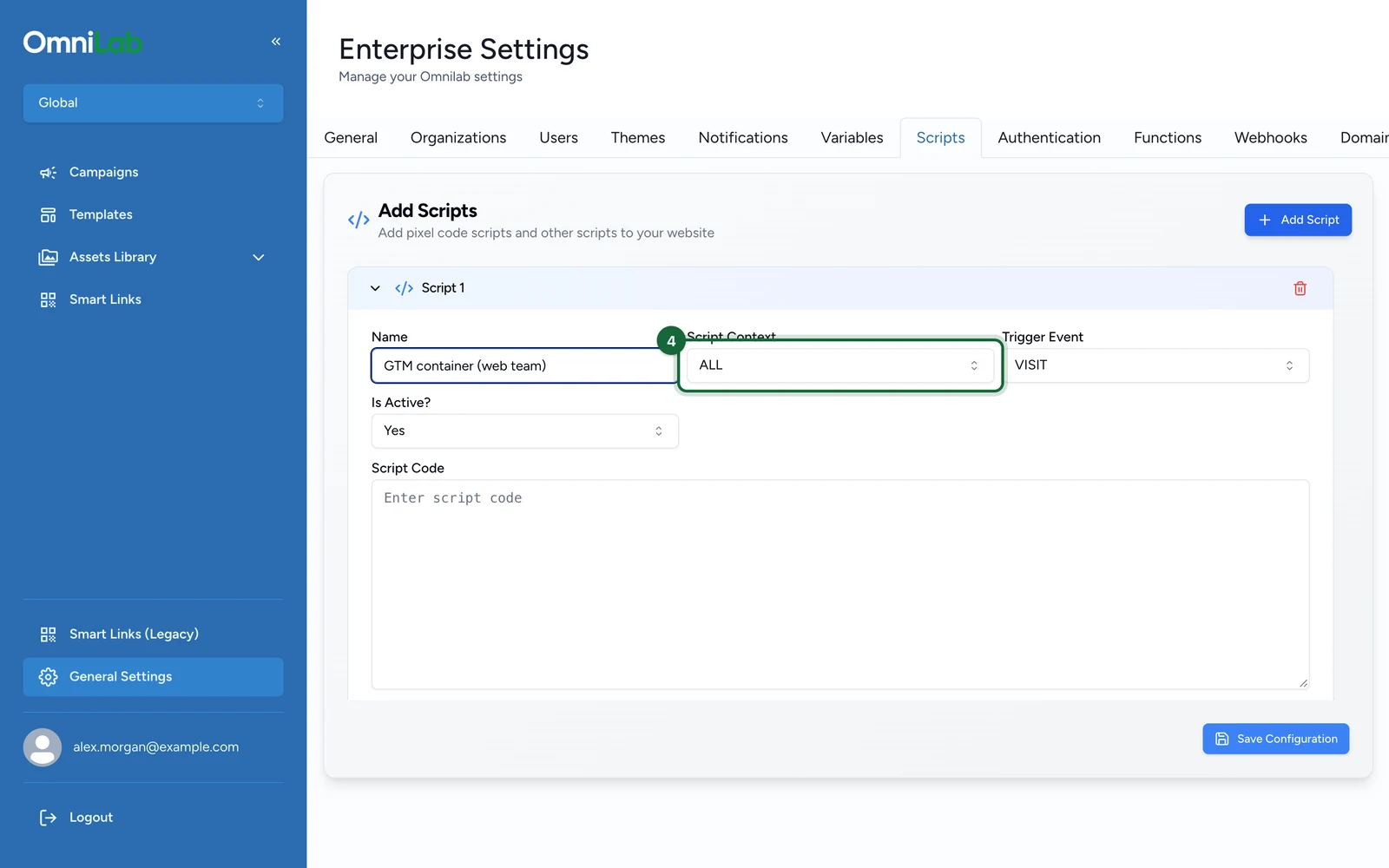Collapse the Script 1 section chevron
The width and height of the screenshot is (1389, 868).
(x=375, y=288)
